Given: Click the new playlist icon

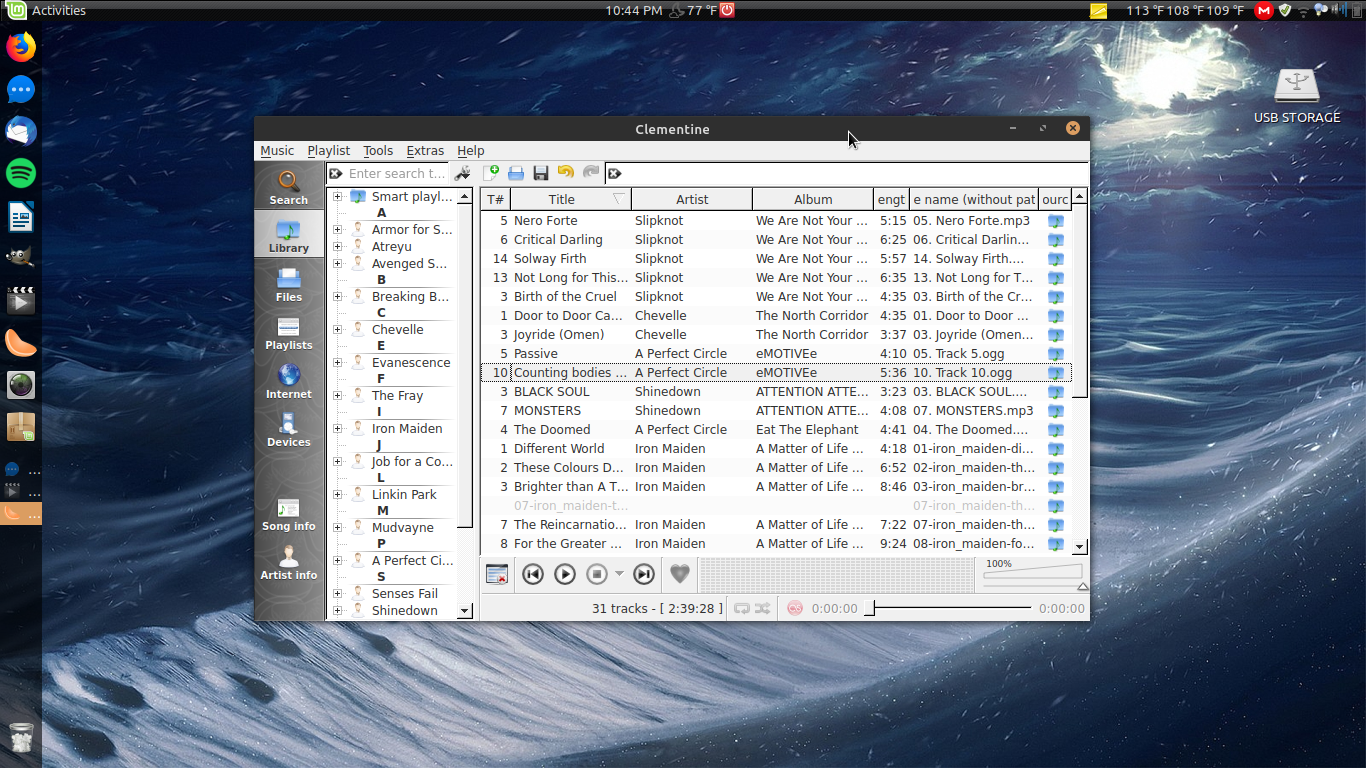Looking at the screenshot, I should tap(491, 173).
